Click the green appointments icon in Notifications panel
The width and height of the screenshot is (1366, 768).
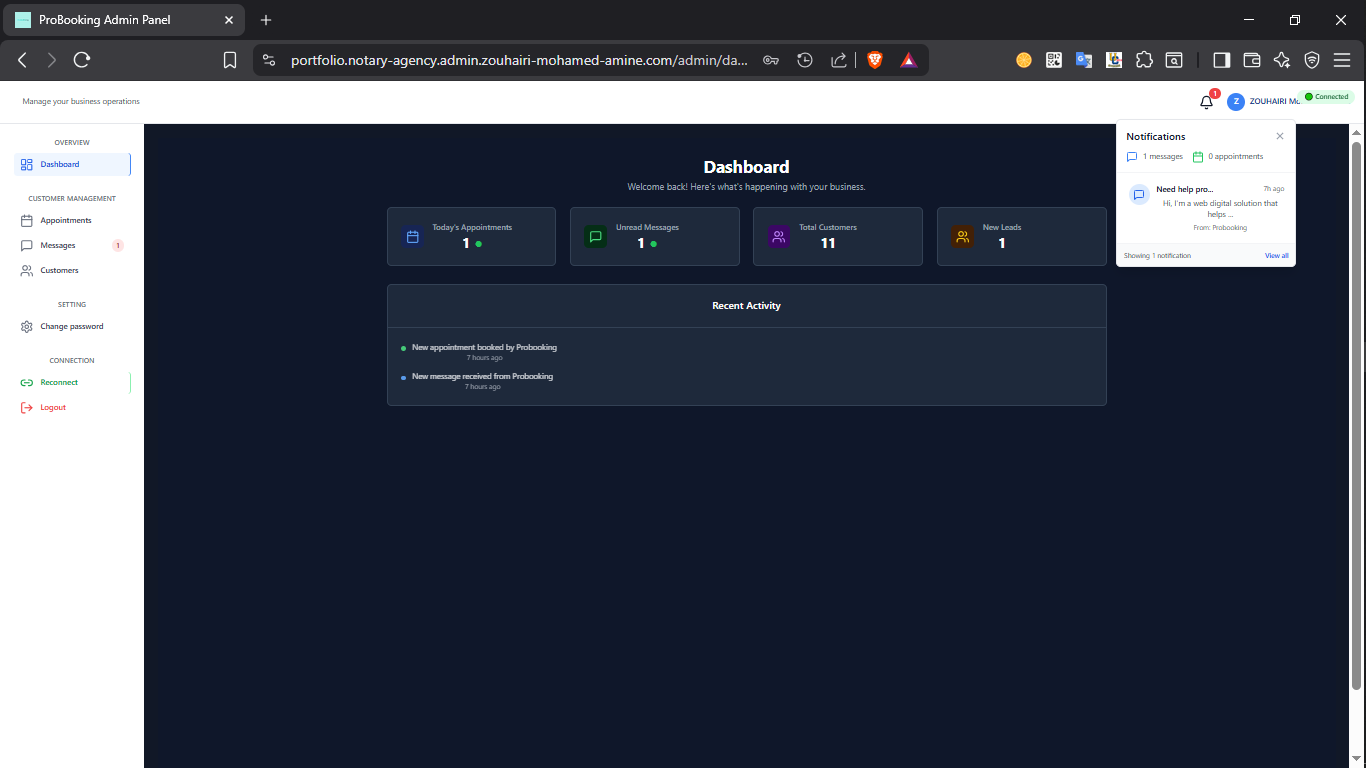1197,156
